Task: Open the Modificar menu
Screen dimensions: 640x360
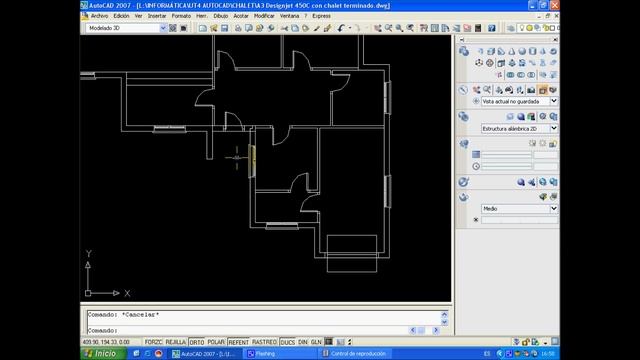Action: [264, 16]
